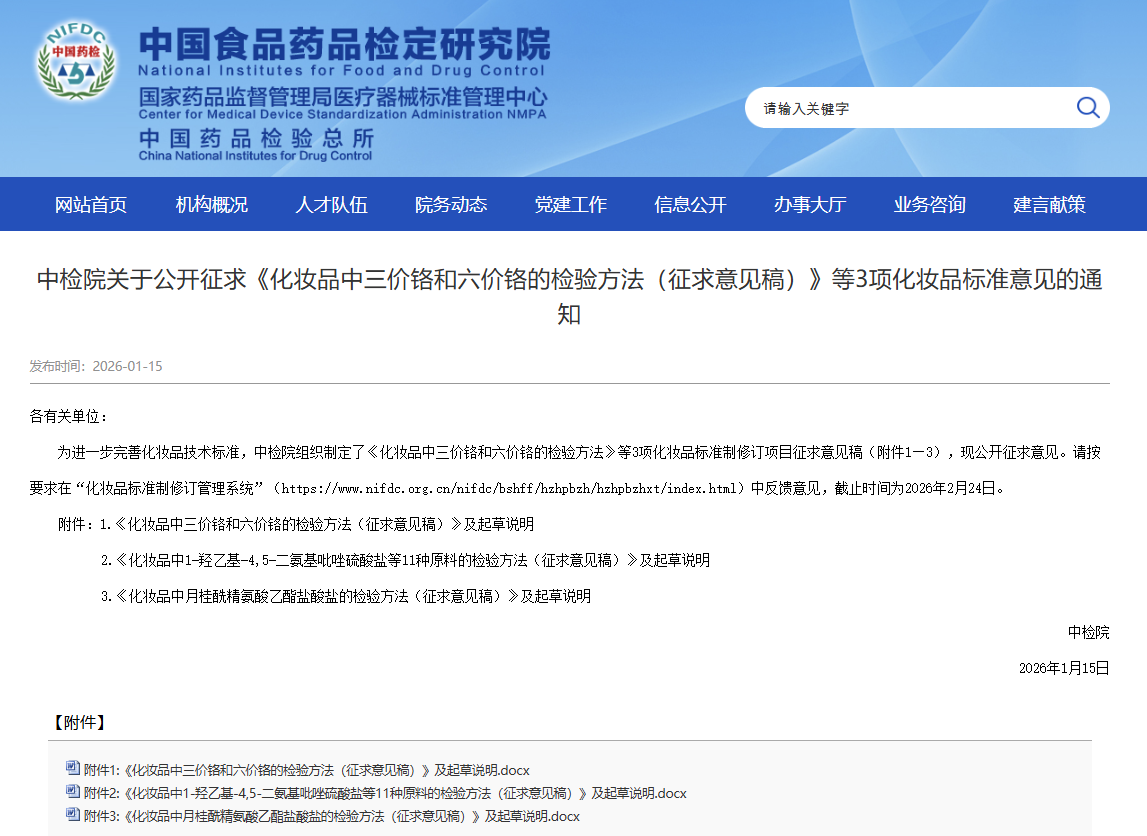Open the 党建工作 nav item
This screenshot has width=1147, height=836.
570,205
